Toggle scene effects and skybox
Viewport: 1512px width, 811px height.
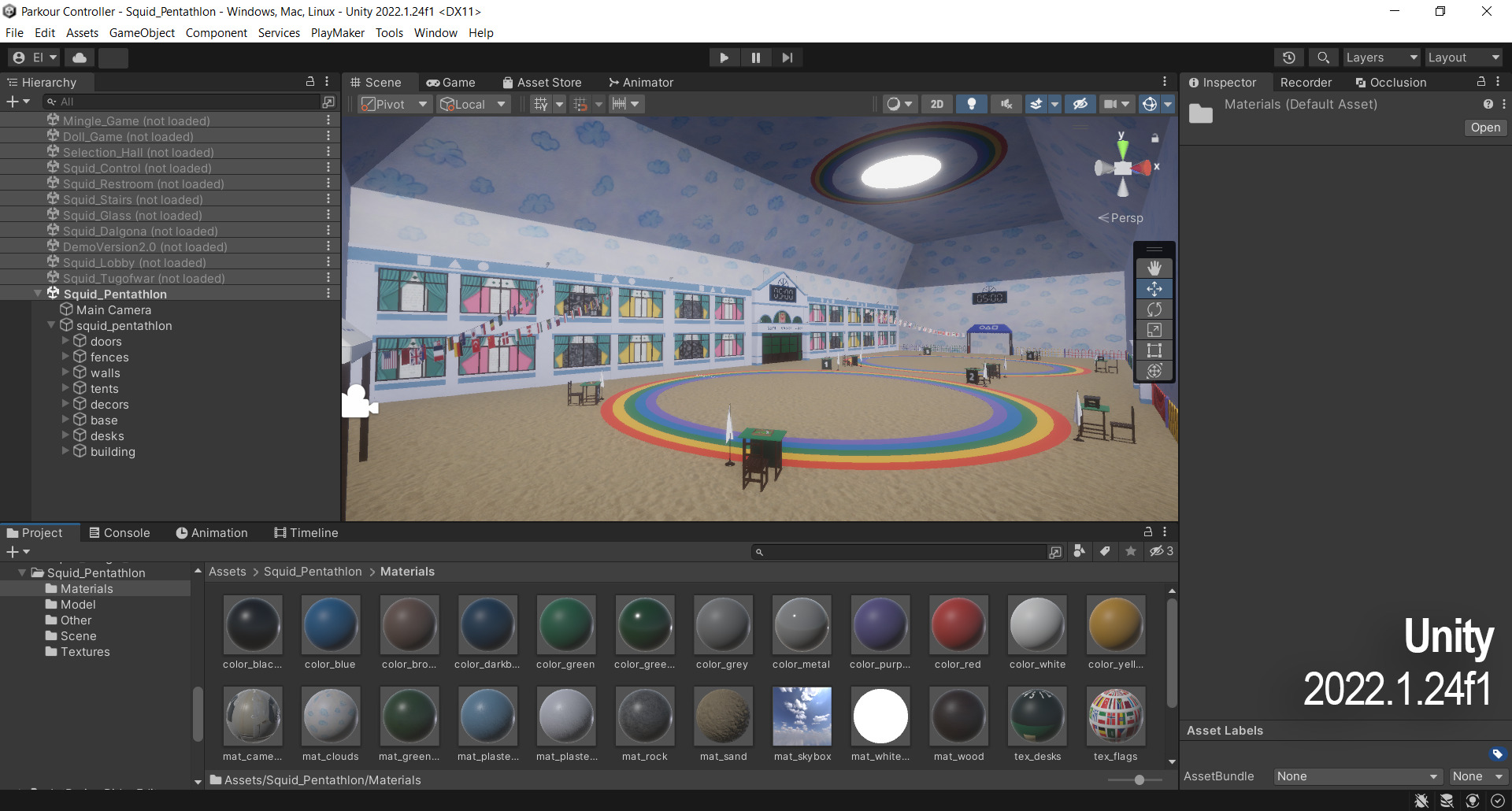pos(1036,104)
